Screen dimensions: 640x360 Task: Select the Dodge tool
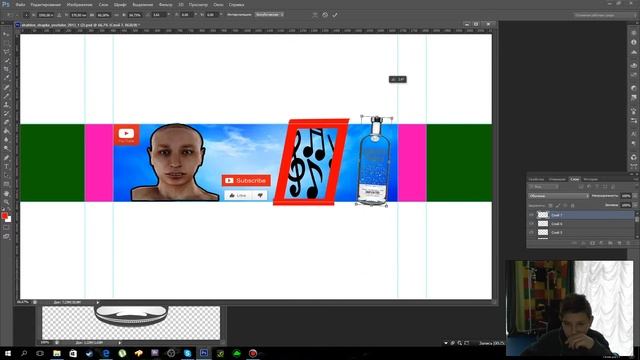6,148
